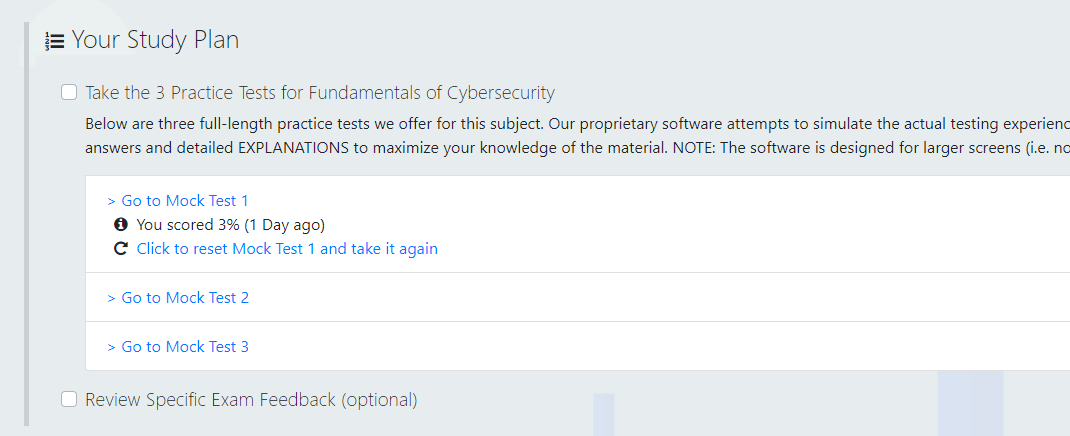Screen dimensions: 1070x436
Task: Click the Review Specific Exam Feedback (optional) label
Action: [x=251, y=399]
